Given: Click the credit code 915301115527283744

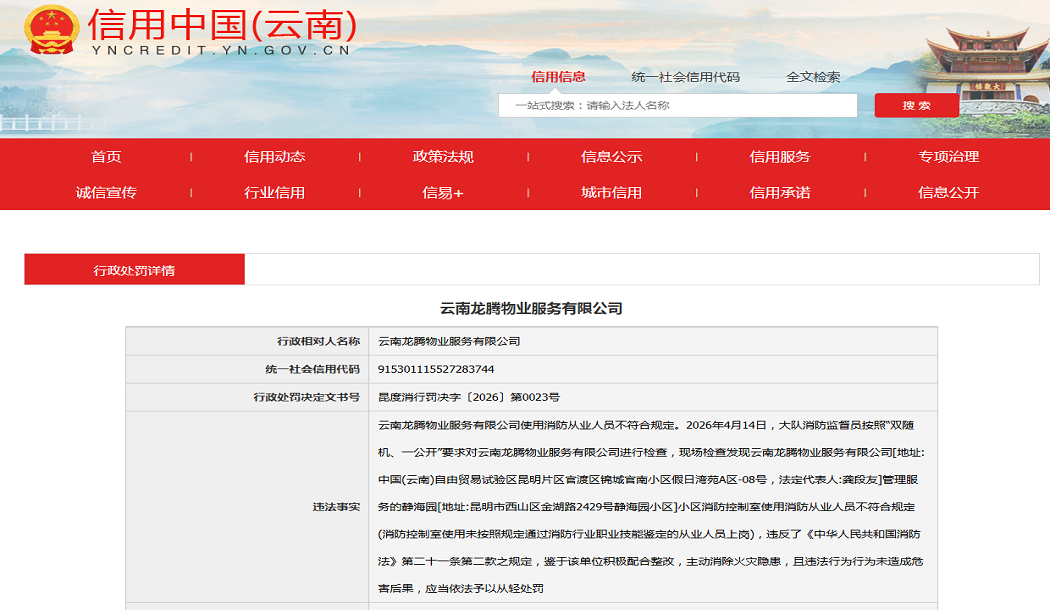Looking at the screenshot, I should pos(436,370).
